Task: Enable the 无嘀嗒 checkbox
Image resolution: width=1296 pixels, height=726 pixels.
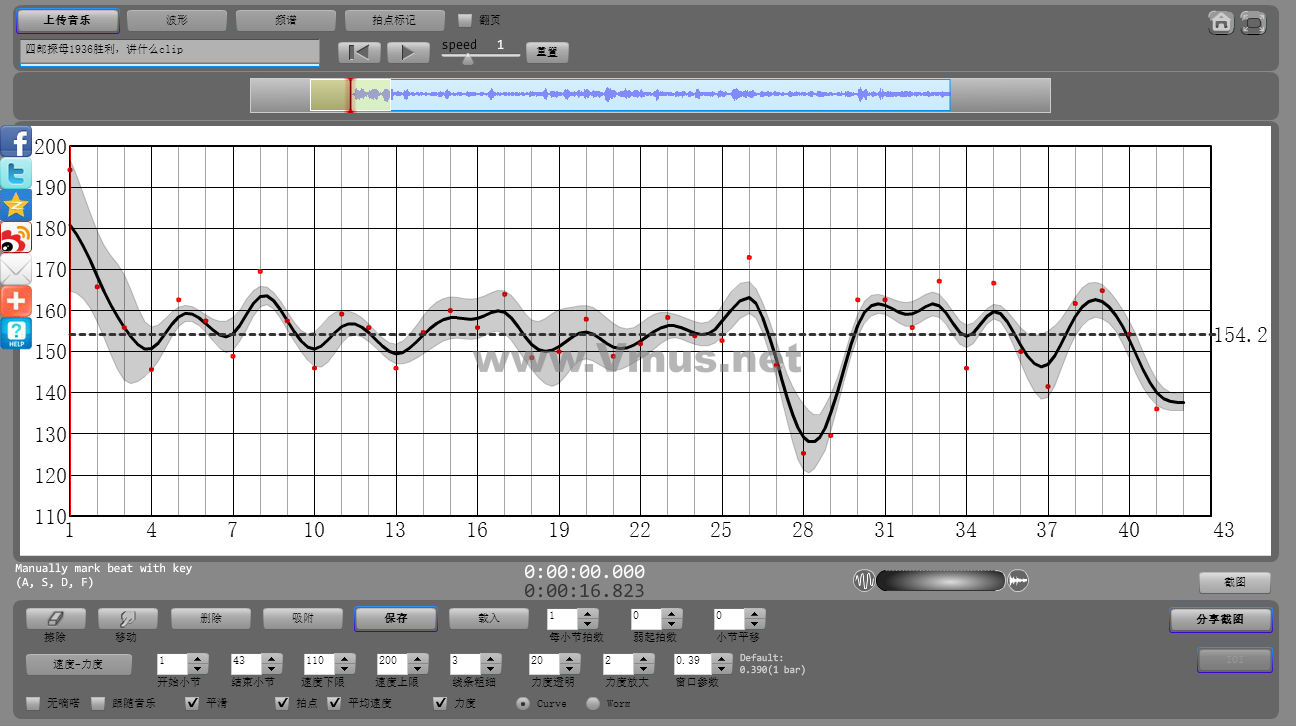Action: click(33, 703)
